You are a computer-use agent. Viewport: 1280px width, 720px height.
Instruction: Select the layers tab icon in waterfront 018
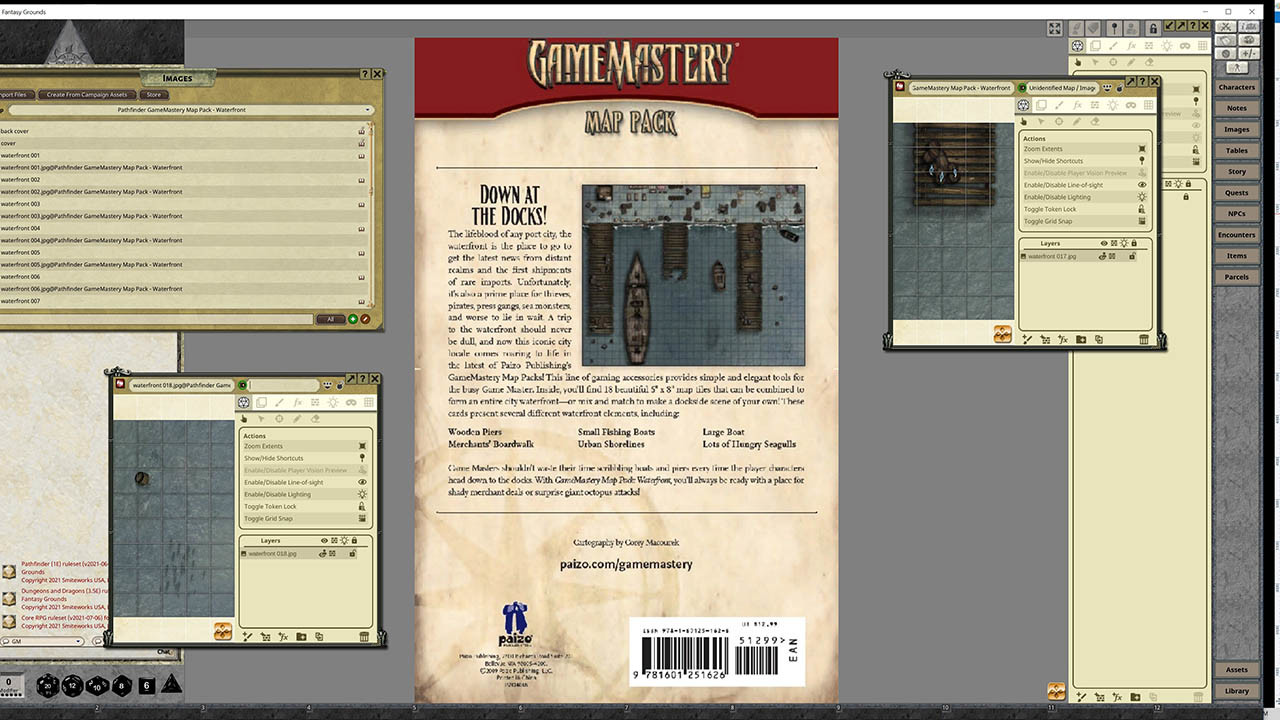coord(261,402)
